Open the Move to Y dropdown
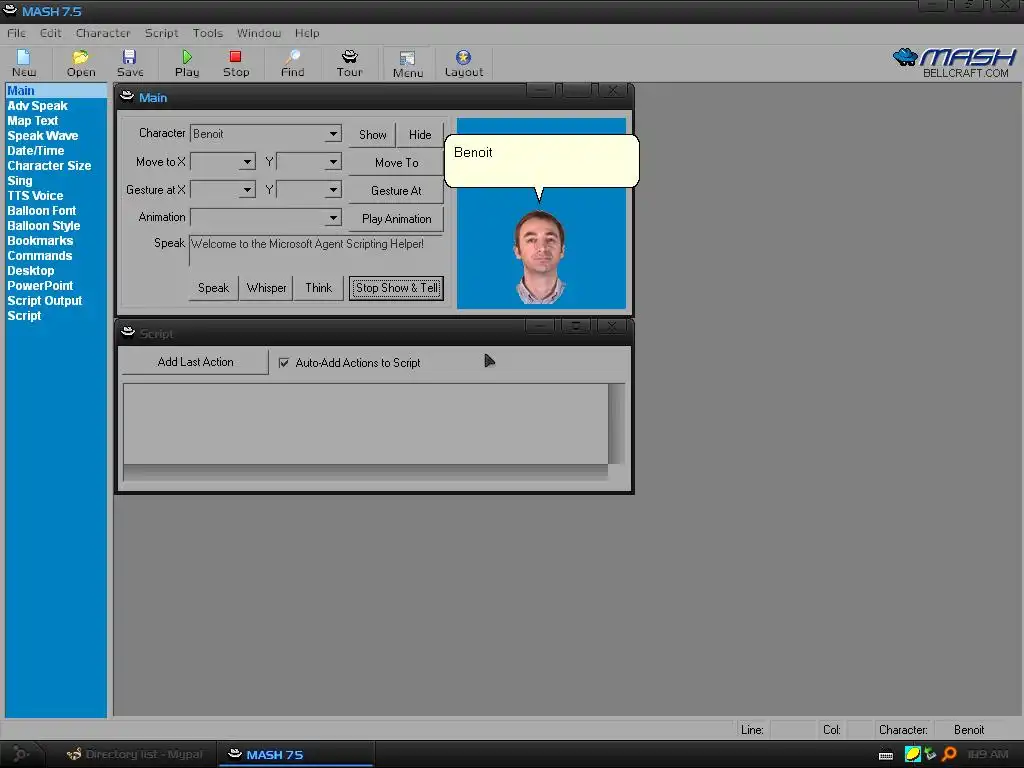1024x768 pixels. pyautogui.click(x=333, y=161)
